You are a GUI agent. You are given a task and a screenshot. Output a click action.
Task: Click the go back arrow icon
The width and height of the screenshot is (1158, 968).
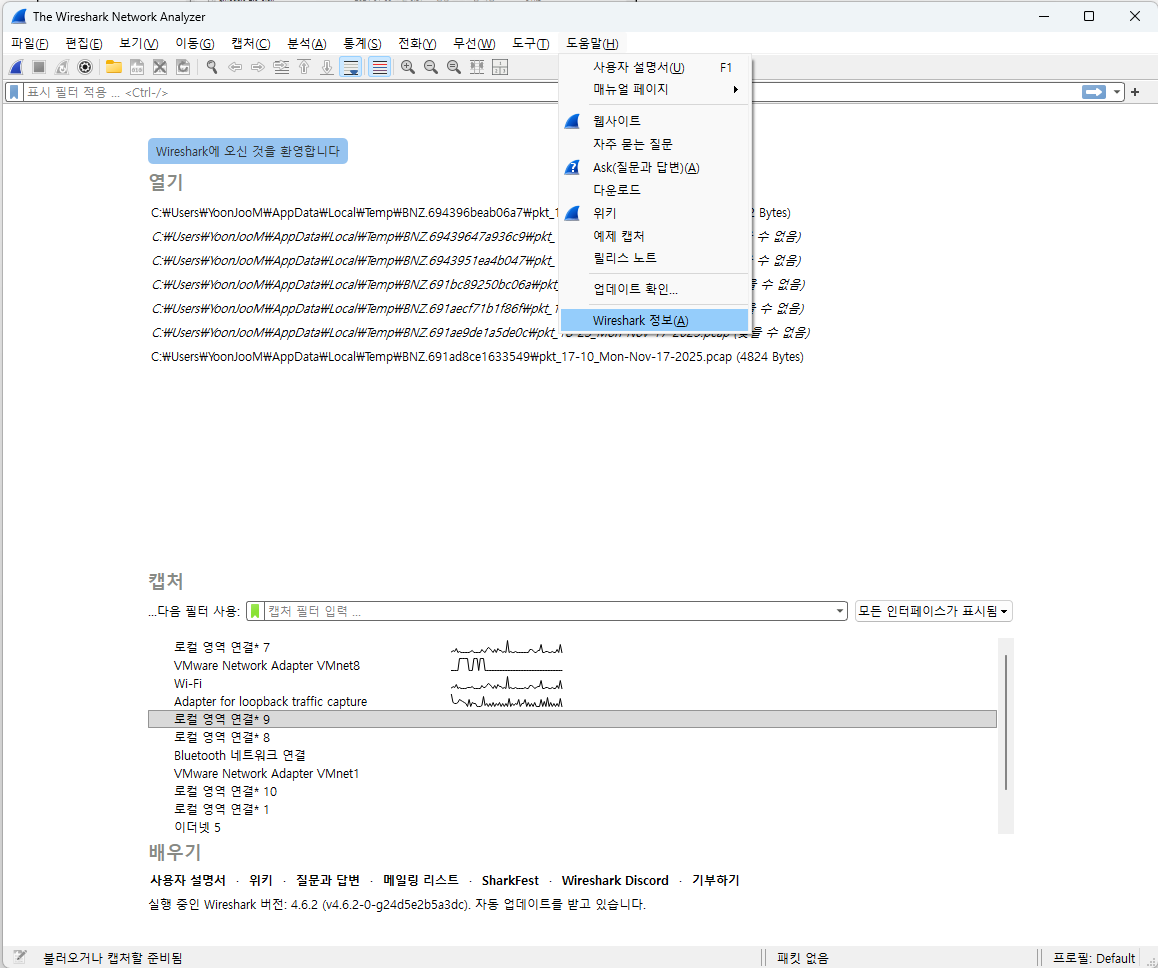point(235,67)
